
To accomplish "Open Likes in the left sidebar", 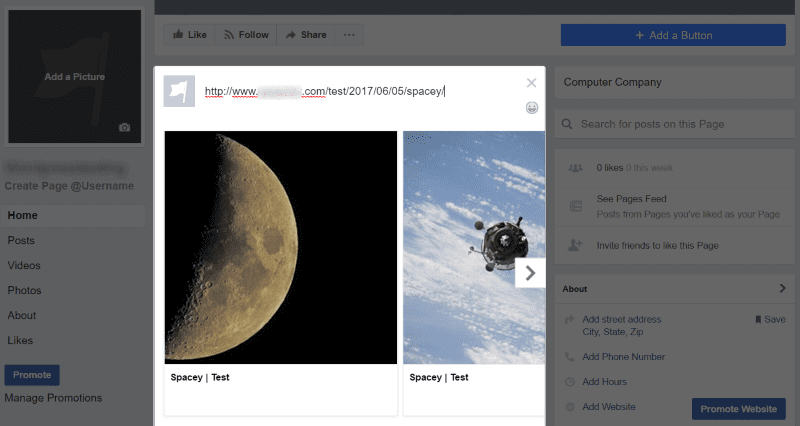I will [x=20, y=340].
